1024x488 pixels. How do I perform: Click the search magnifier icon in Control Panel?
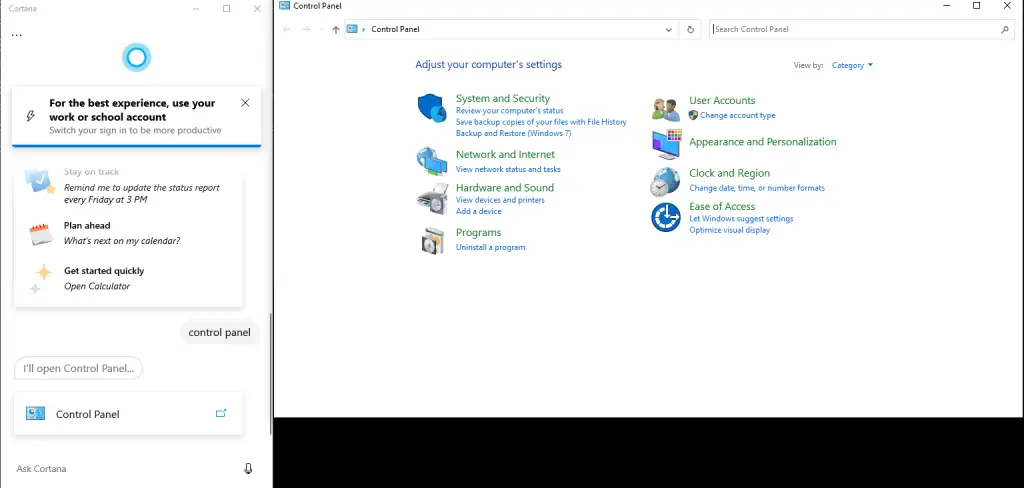pos(1004,29)
